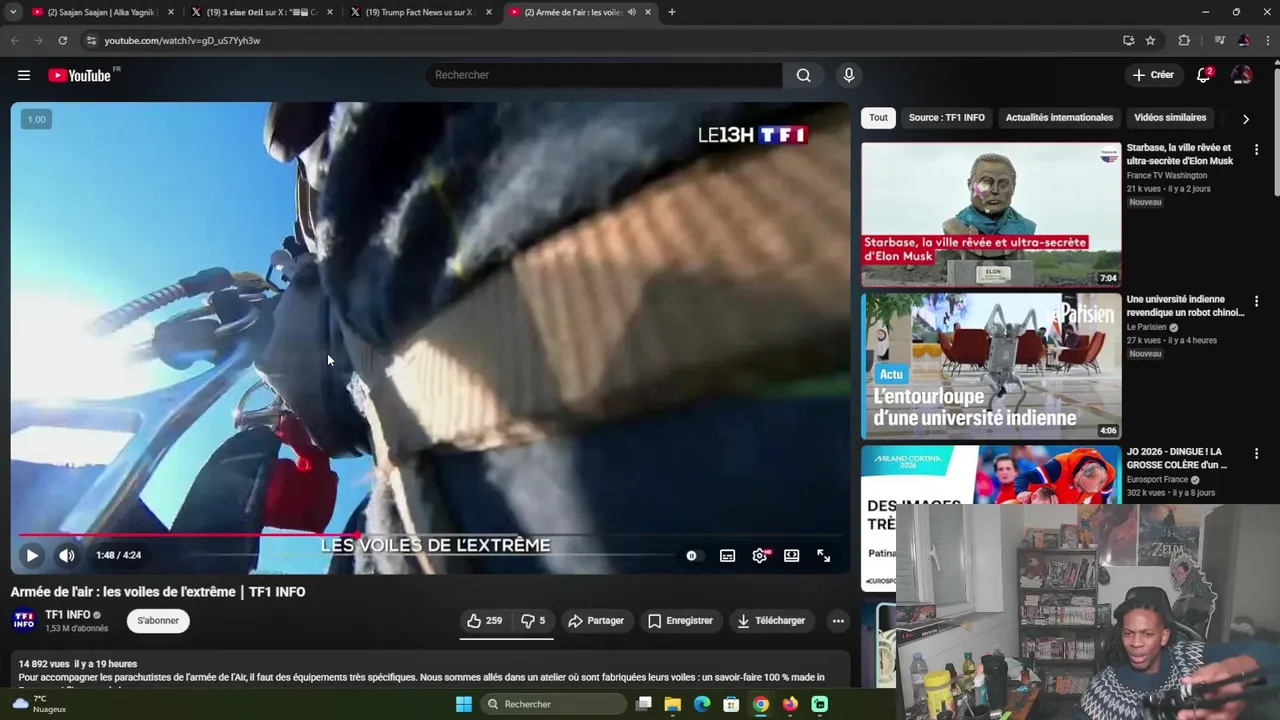Select Source : TF1 INFO chip

947,118
